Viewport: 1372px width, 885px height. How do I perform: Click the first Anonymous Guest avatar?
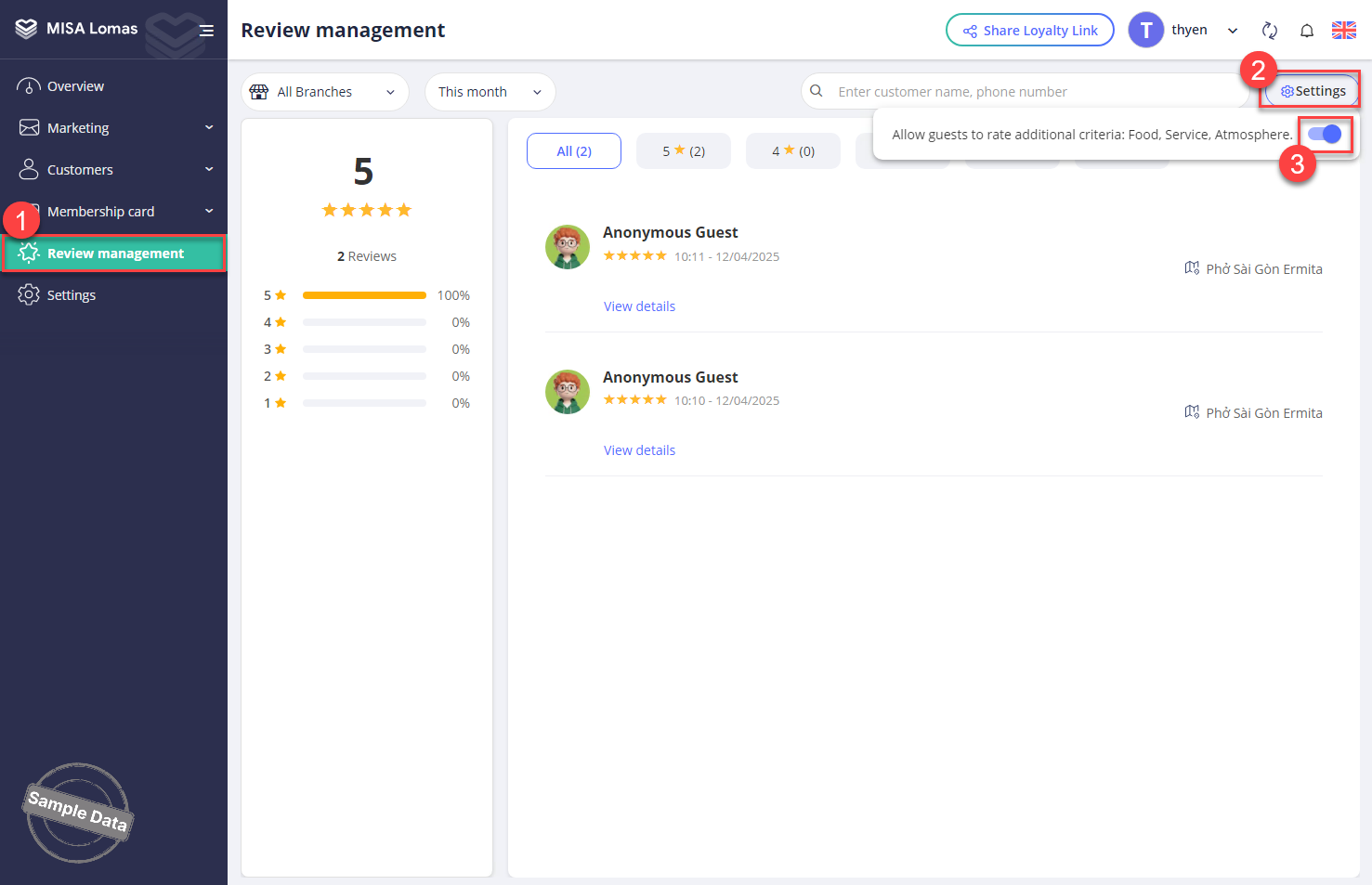(x=567, y=247)
